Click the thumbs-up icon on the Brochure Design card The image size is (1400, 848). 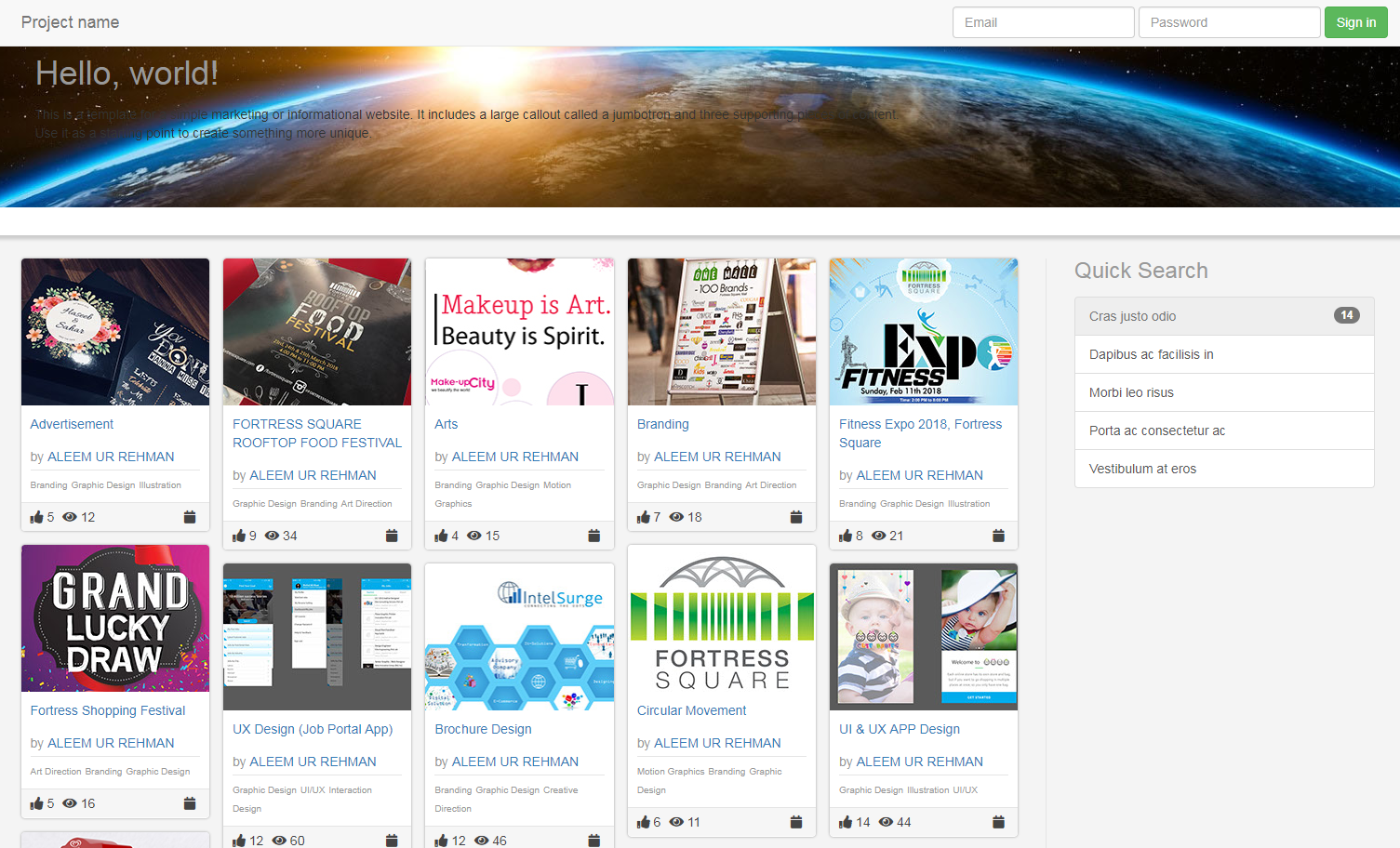[x=442, y=841]
